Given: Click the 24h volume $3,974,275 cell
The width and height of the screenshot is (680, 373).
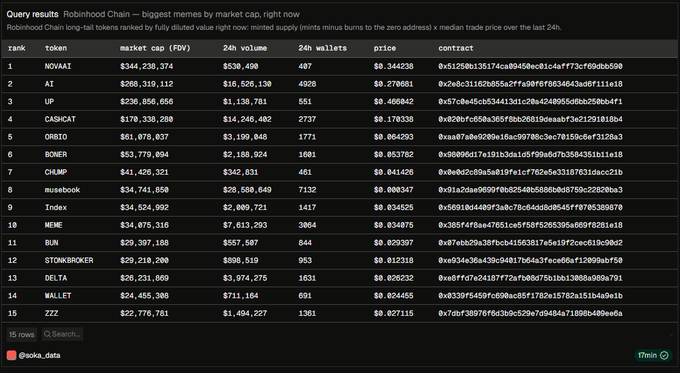Looking at the screenshot, I should tap(245, 278).
